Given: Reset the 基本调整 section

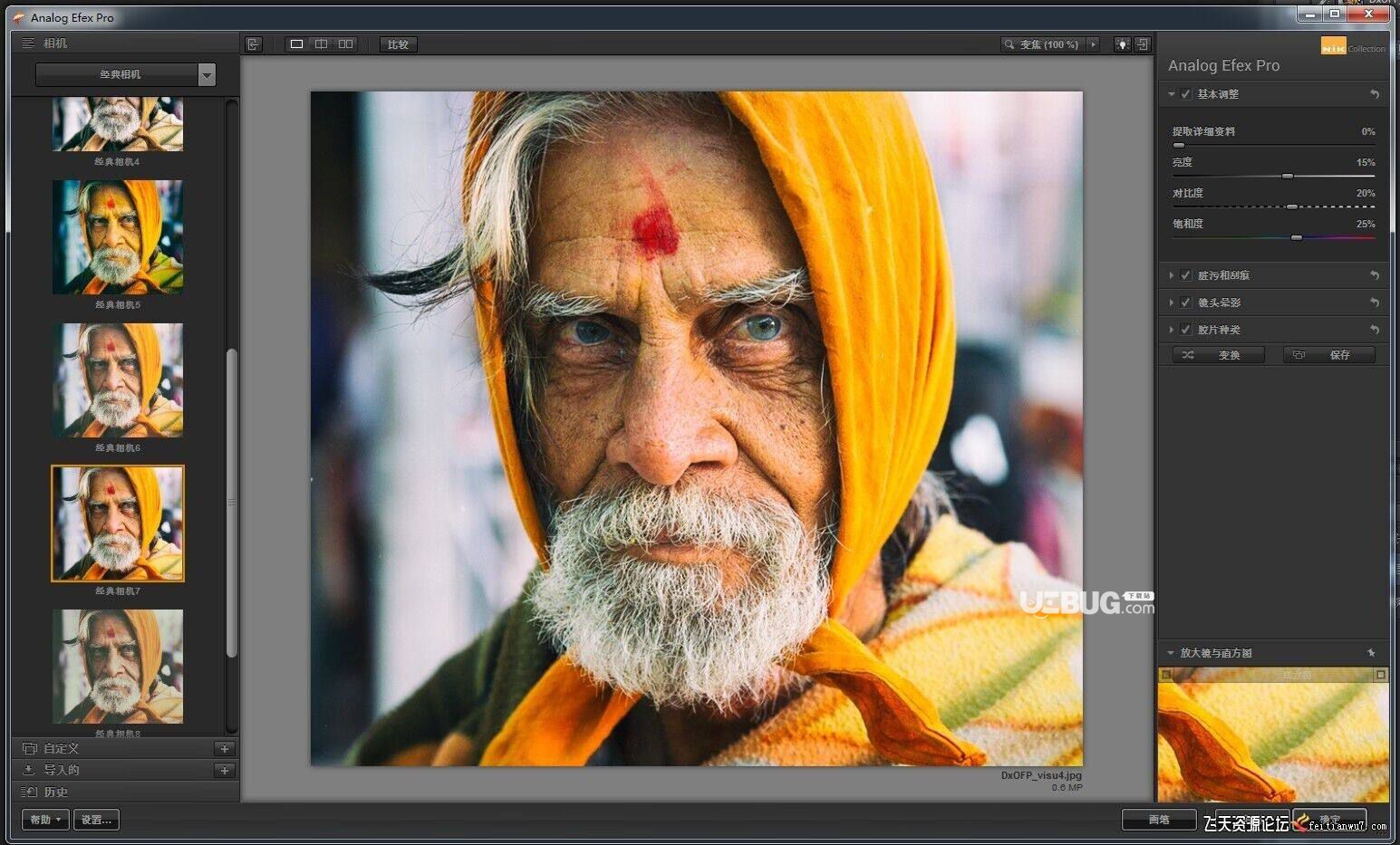Looking at the screenshot, I should pos(1374,94).
